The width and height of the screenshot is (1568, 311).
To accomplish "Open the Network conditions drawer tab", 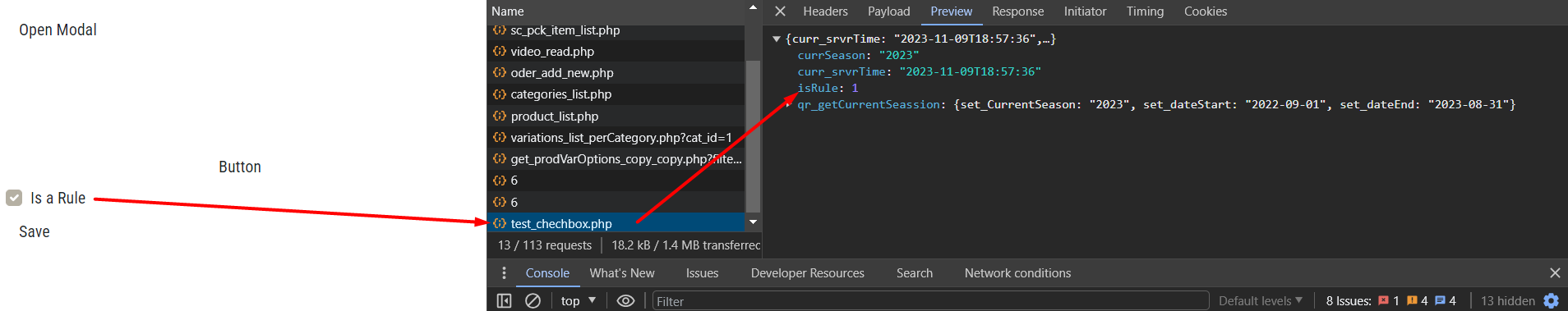I will point(1017,273).
